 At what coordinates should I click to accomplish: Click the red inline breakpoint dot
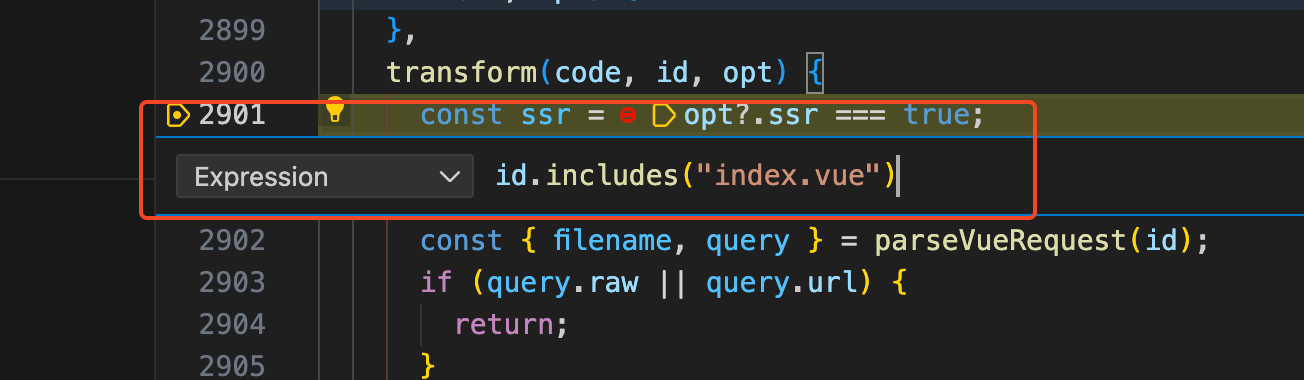click(x=628, y=117)
